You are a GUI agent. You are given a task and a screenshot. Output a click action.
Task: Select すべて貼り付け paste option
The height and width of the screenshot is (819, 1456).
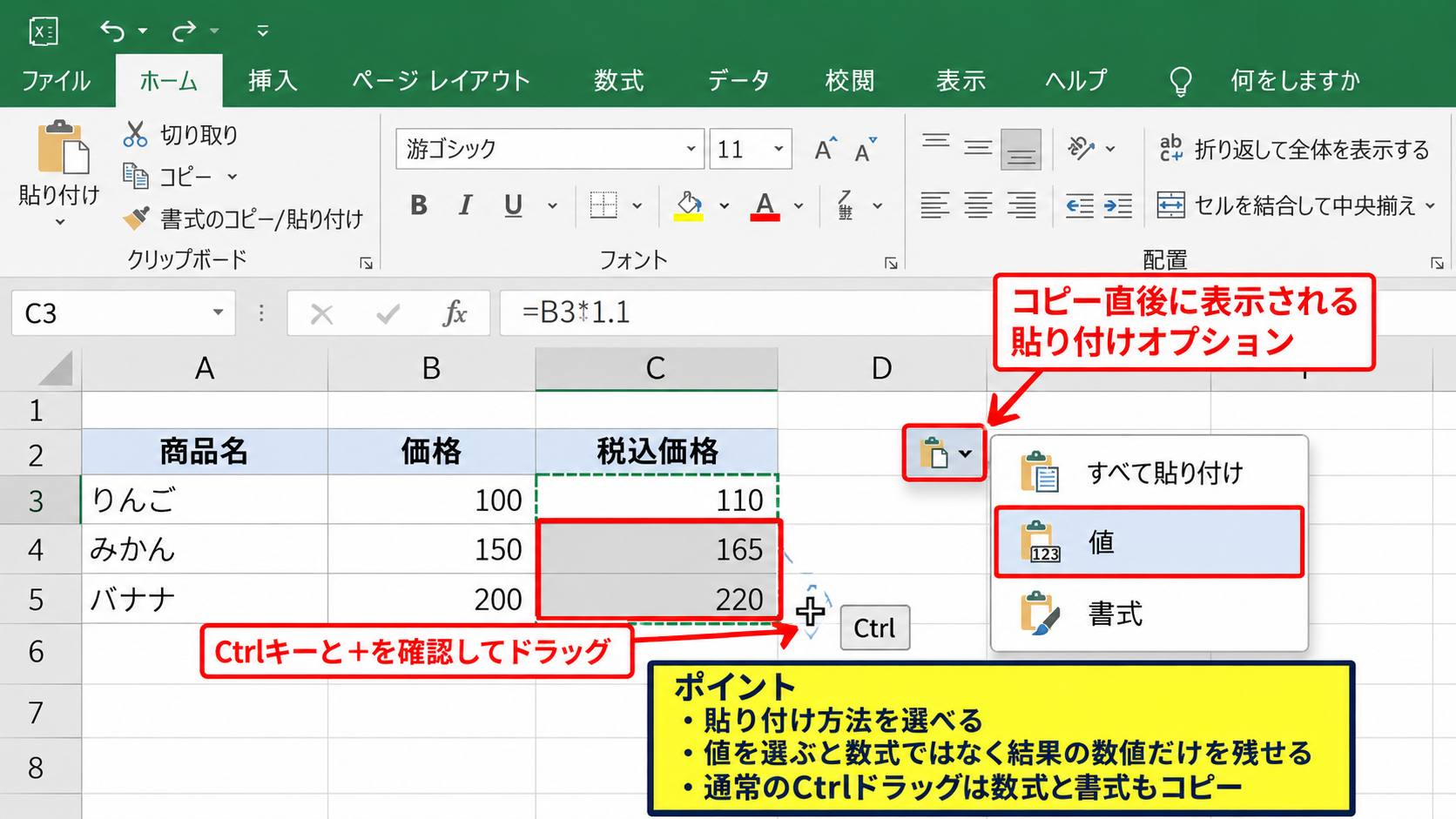(x=1149, y=473)
